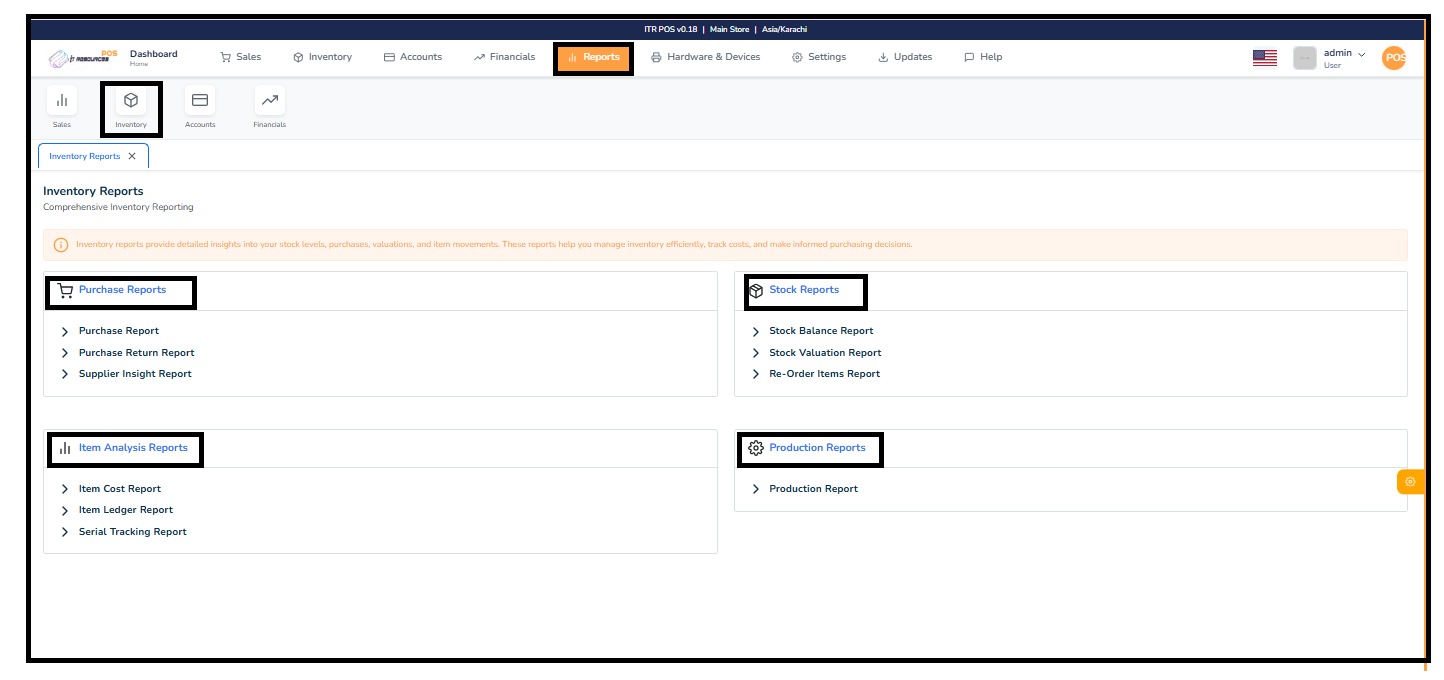Expand the Purchase Return Report entry

[137, 352]
